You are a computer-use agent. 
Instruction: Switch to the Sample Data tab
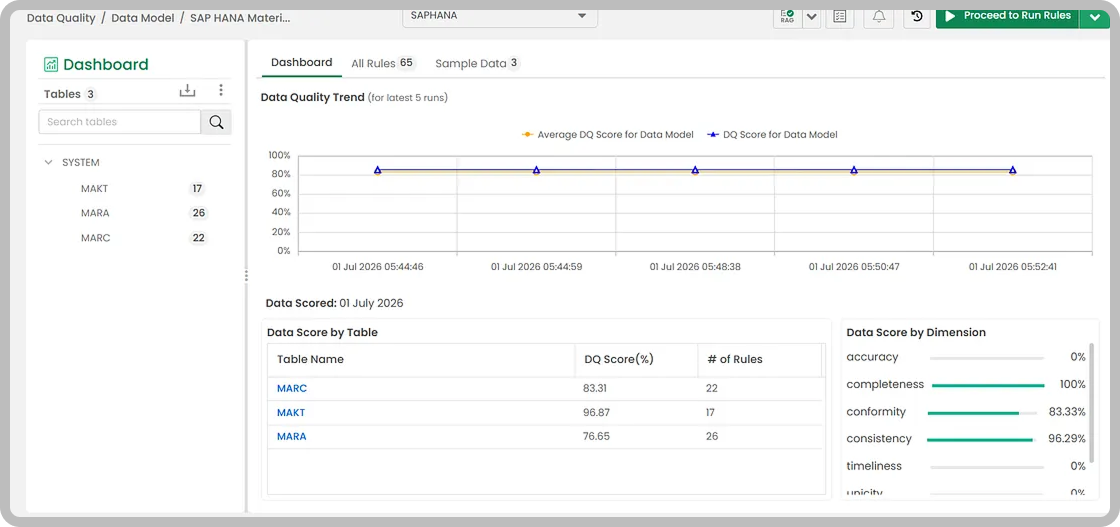(x=477, y=64)
